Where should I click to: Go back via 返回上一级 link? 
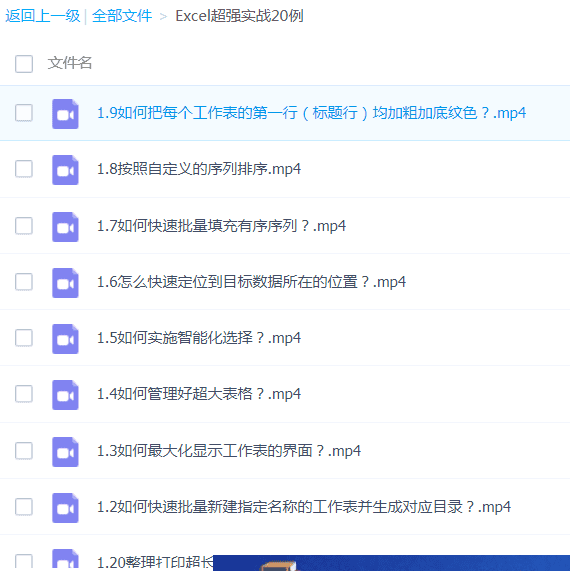42,16
